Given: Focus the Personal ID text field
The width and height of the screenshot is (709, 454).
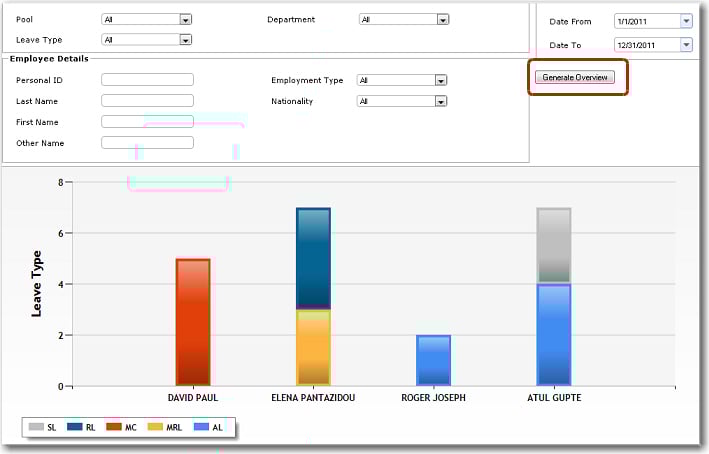Looking at the screenshot, I should (147, 80).
